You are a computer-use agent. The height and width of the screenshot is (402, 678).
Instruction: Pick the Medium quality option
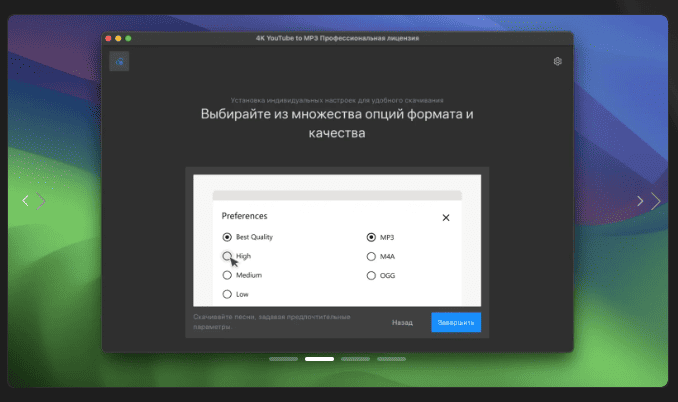pos(227,275)
